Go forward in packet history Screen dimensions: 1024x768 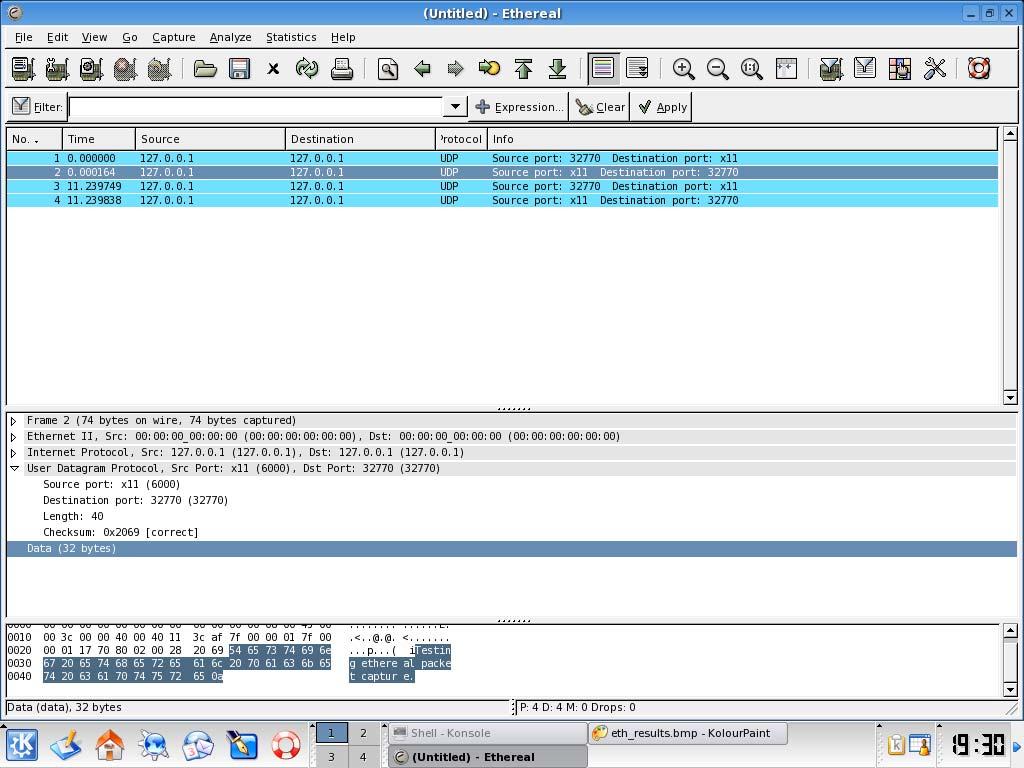(x=456, y=69)
